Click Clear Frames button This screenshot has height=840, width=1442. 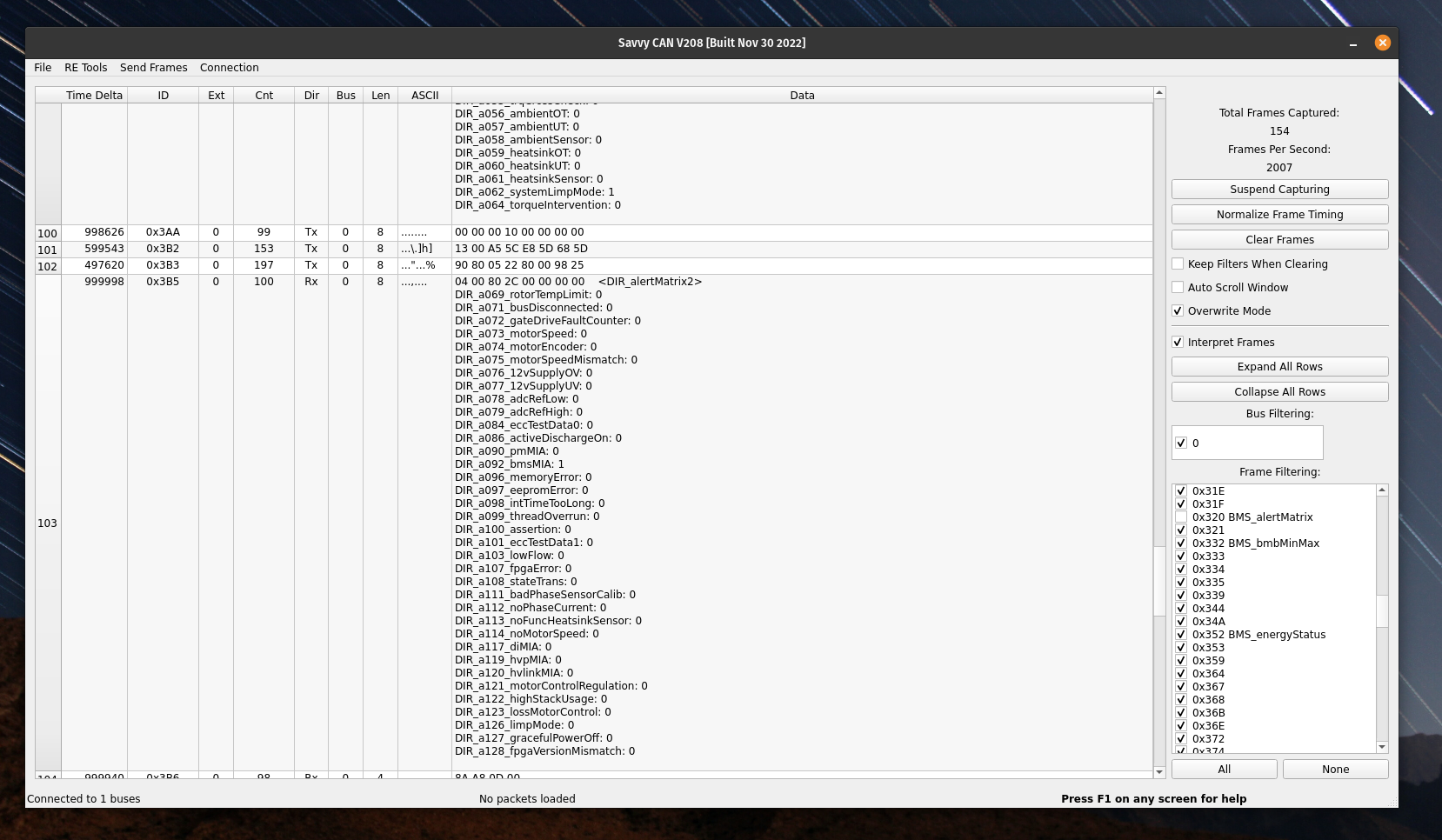(x=1279, y=240)
